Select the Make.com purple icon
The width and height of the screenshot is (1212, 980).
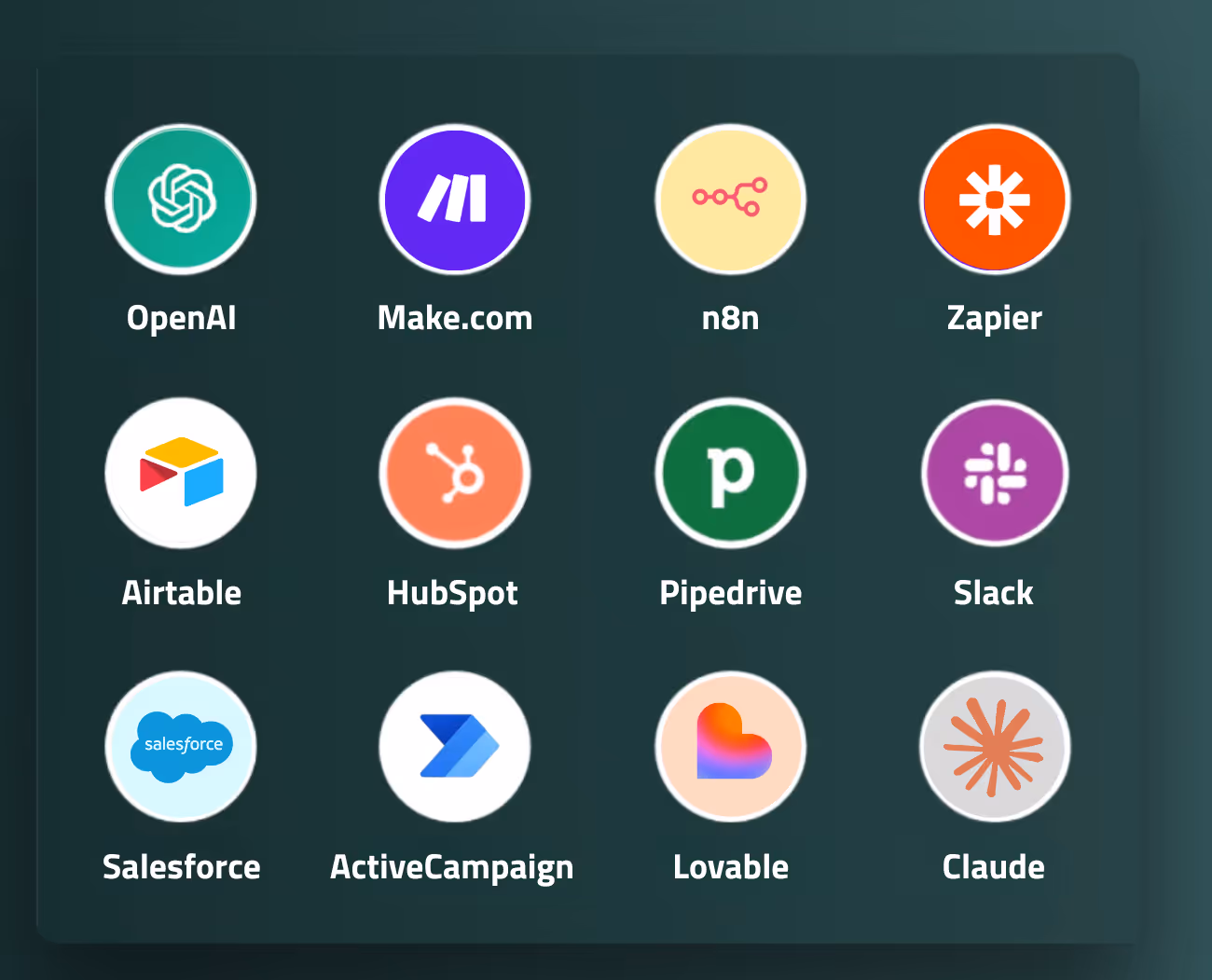(455, 200)
